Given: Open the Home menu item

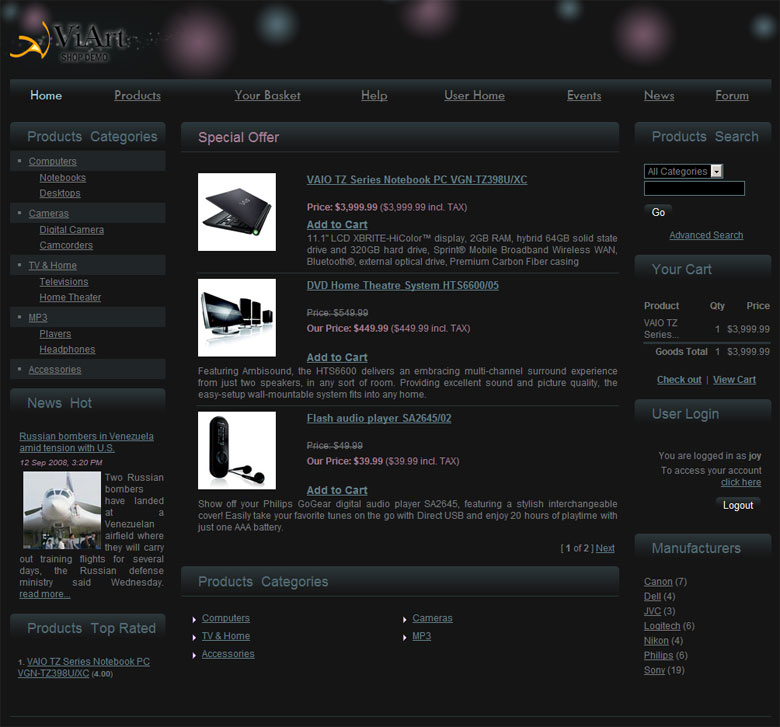Looking at the screenshot, I should [x=46, y=95].
